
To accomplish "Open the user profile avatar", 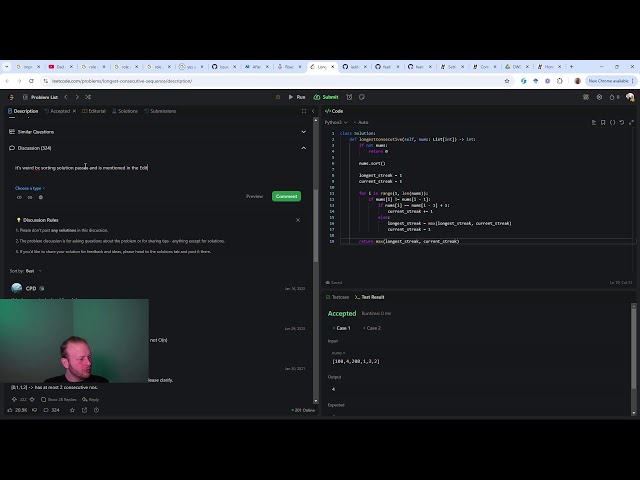I will tap(630, 97).
